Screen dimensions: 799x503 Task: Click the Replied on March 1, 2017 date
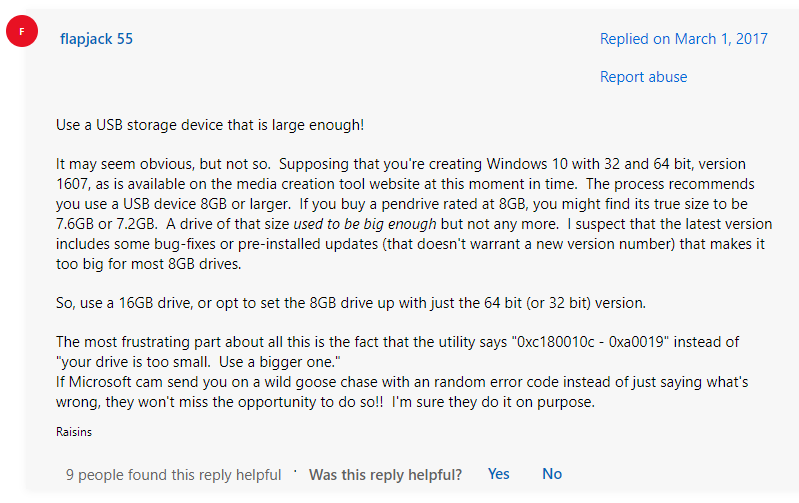[x=683, y=39]
